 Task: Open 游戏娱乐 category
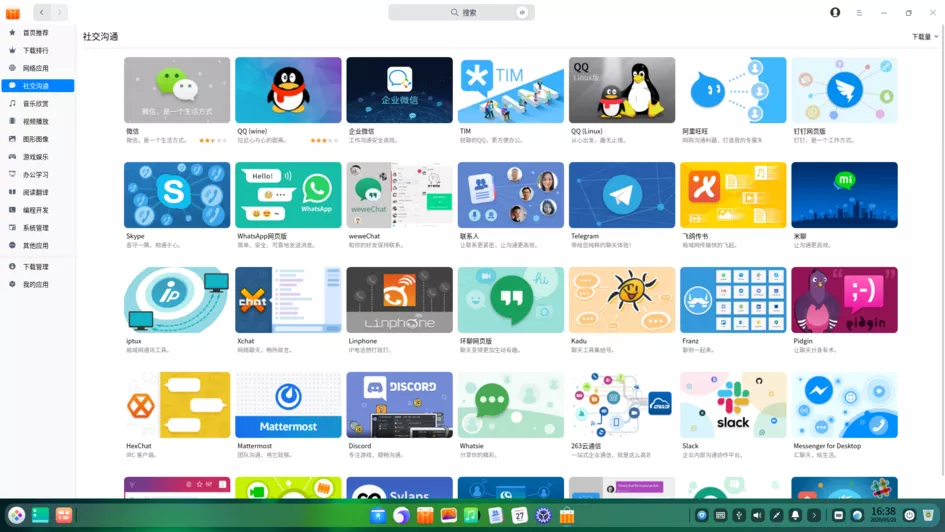[x=35, y=157]
